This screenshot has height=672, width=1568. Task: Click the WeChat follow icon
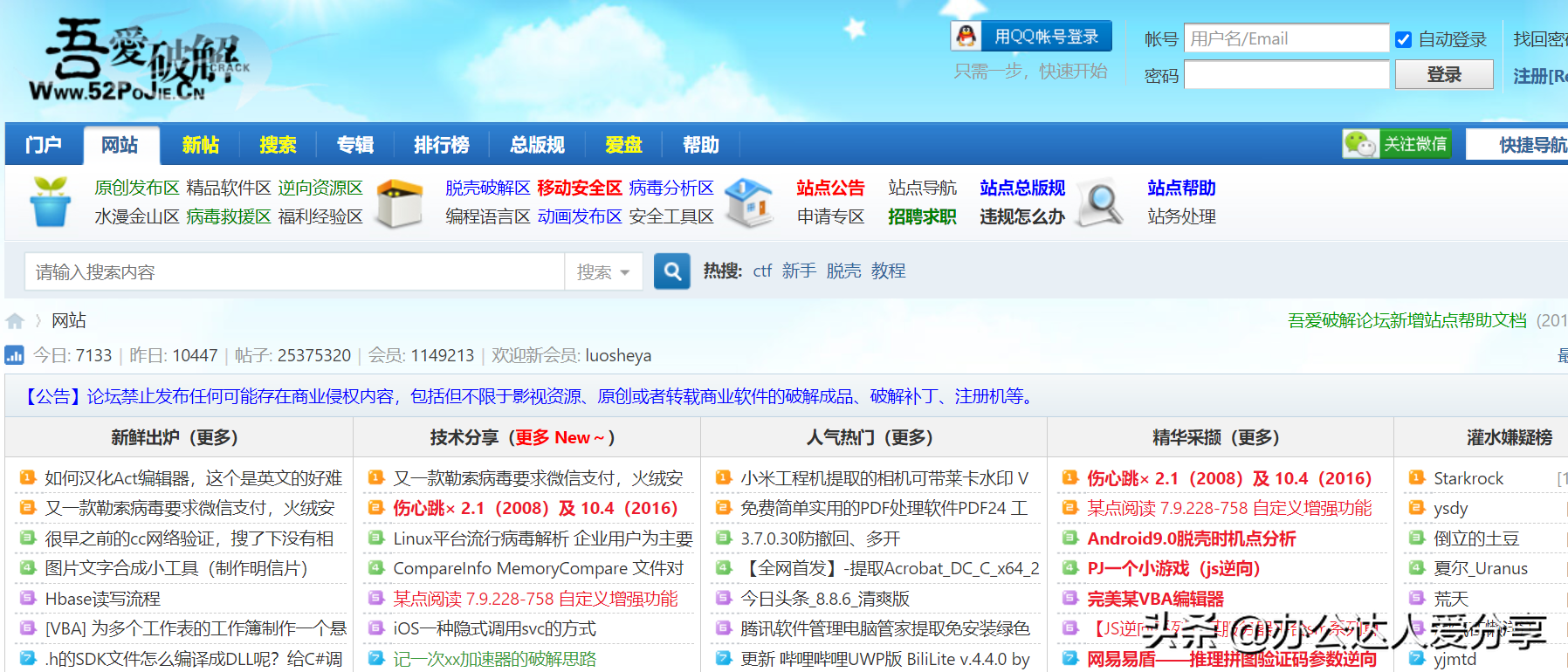pyautogui.click(x=1360, y=144)
